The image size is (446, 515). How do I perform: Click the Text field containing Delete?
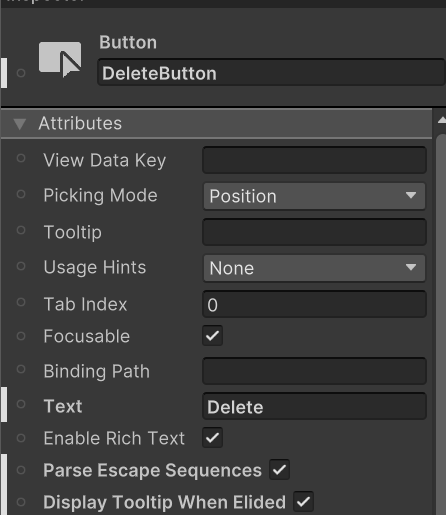tap(314, 406)
